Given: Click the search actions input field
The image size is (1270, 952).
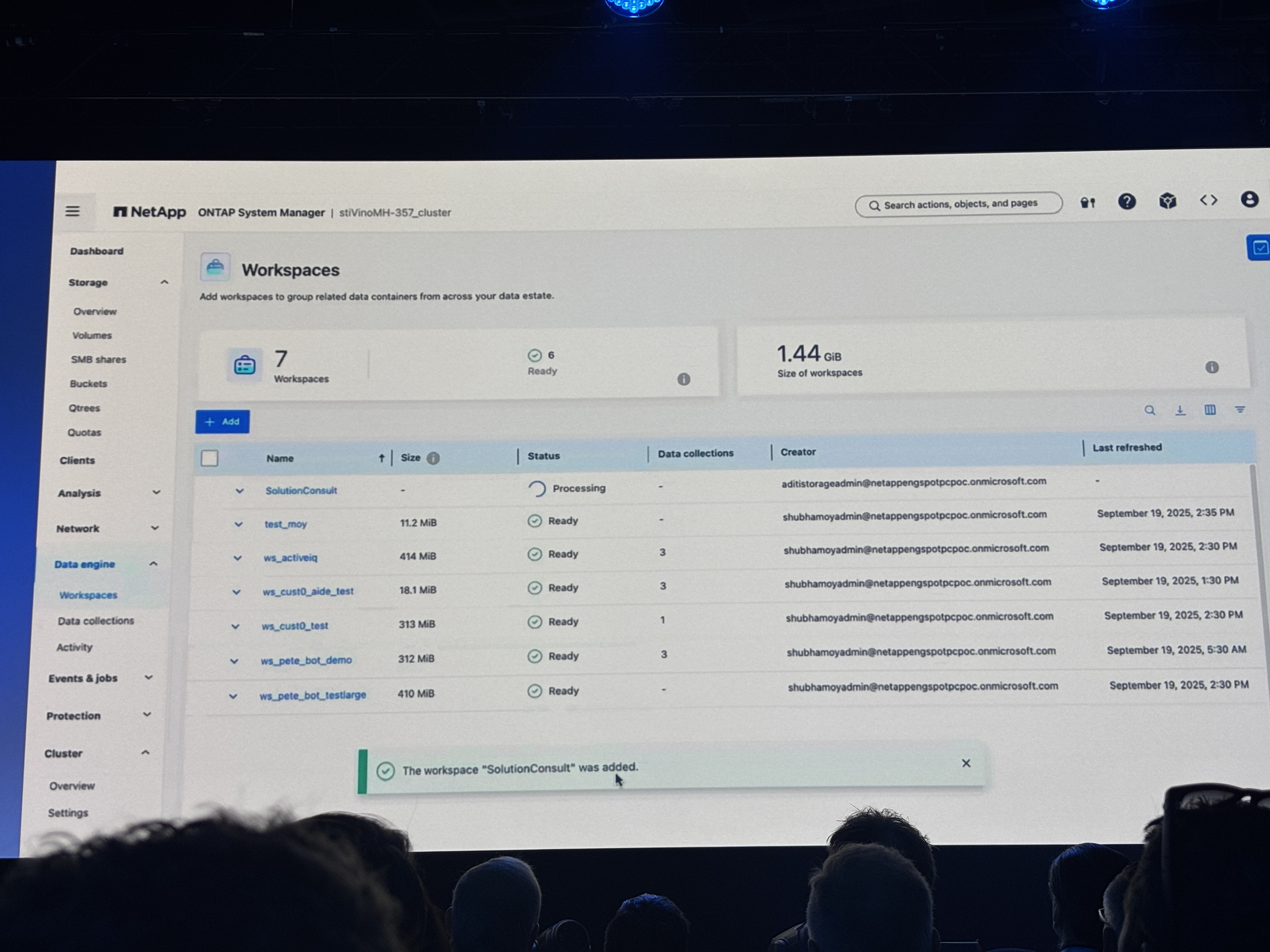Looking at the screenshot, I should 960,204.
